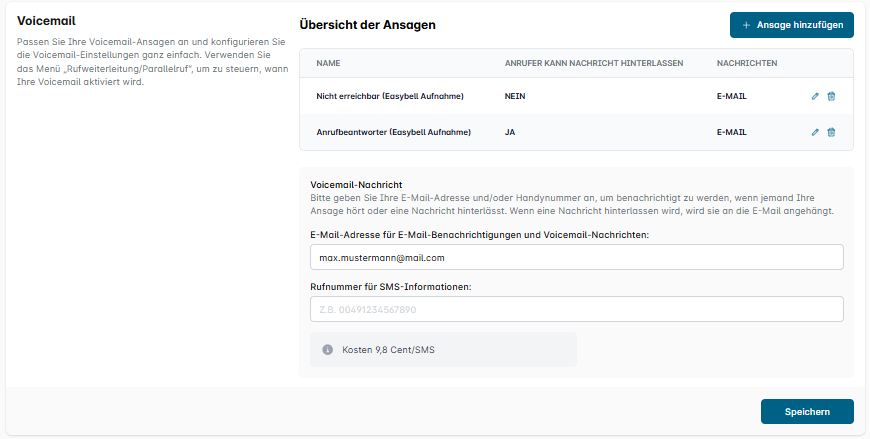Screen dimensions: 870x439
Task: Click E-MAIL value in the 'Nicht erreichbar' row
Action: point(732,97)
